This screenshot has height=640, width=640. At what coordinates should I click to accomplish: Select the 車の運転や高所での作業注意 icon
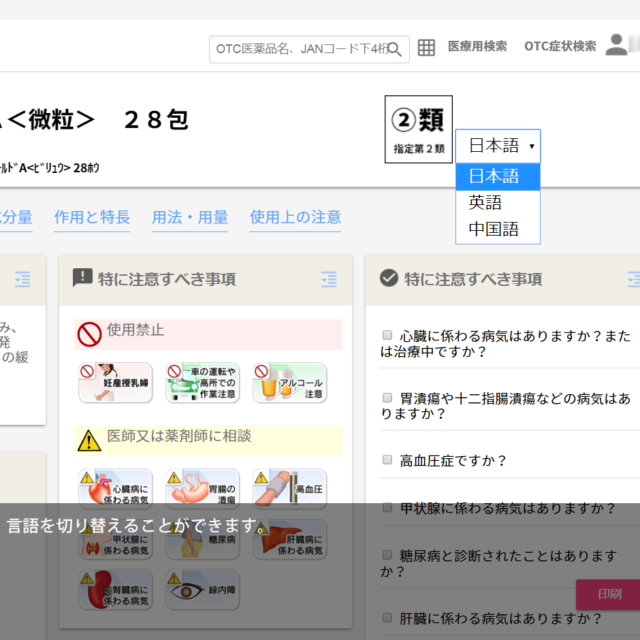point(203,383)
